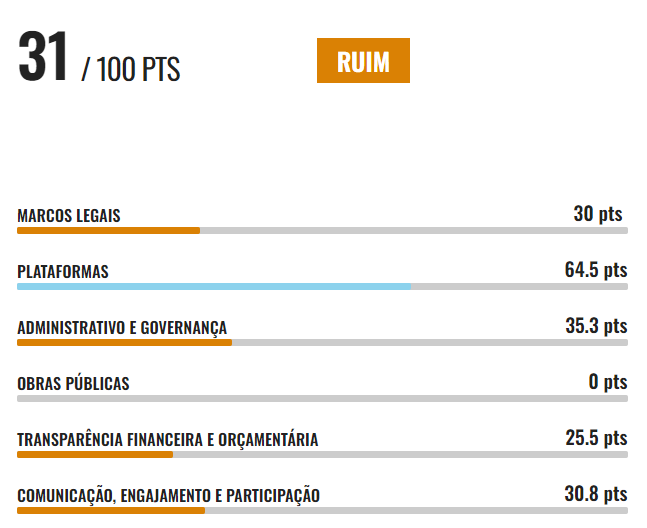Screen dimensions: 647x528
Task: Open the Marcos Legais category
Action: 69,216
